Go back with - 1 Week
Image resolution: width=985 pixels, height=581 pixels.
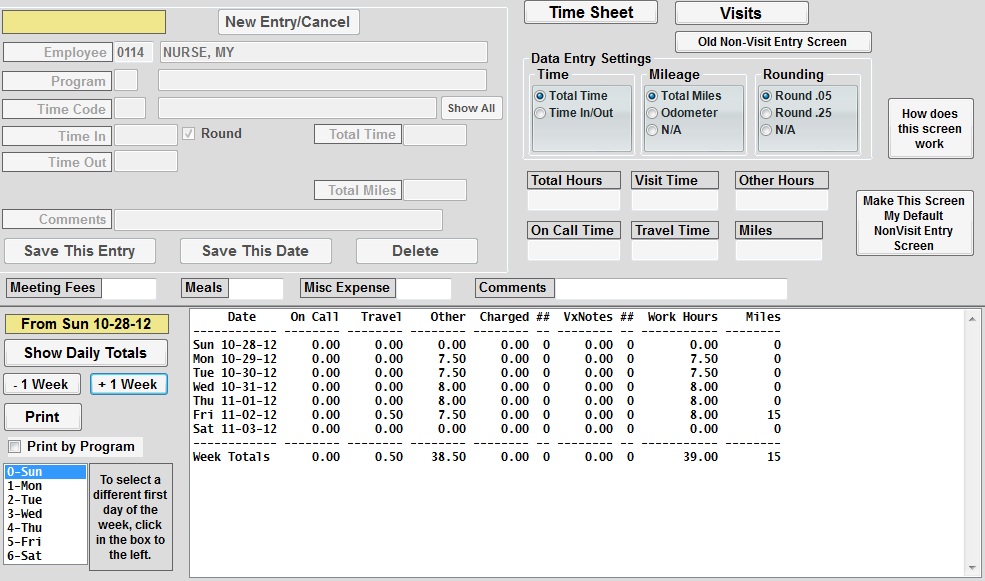pyautogui.click(x=42, y=384)
